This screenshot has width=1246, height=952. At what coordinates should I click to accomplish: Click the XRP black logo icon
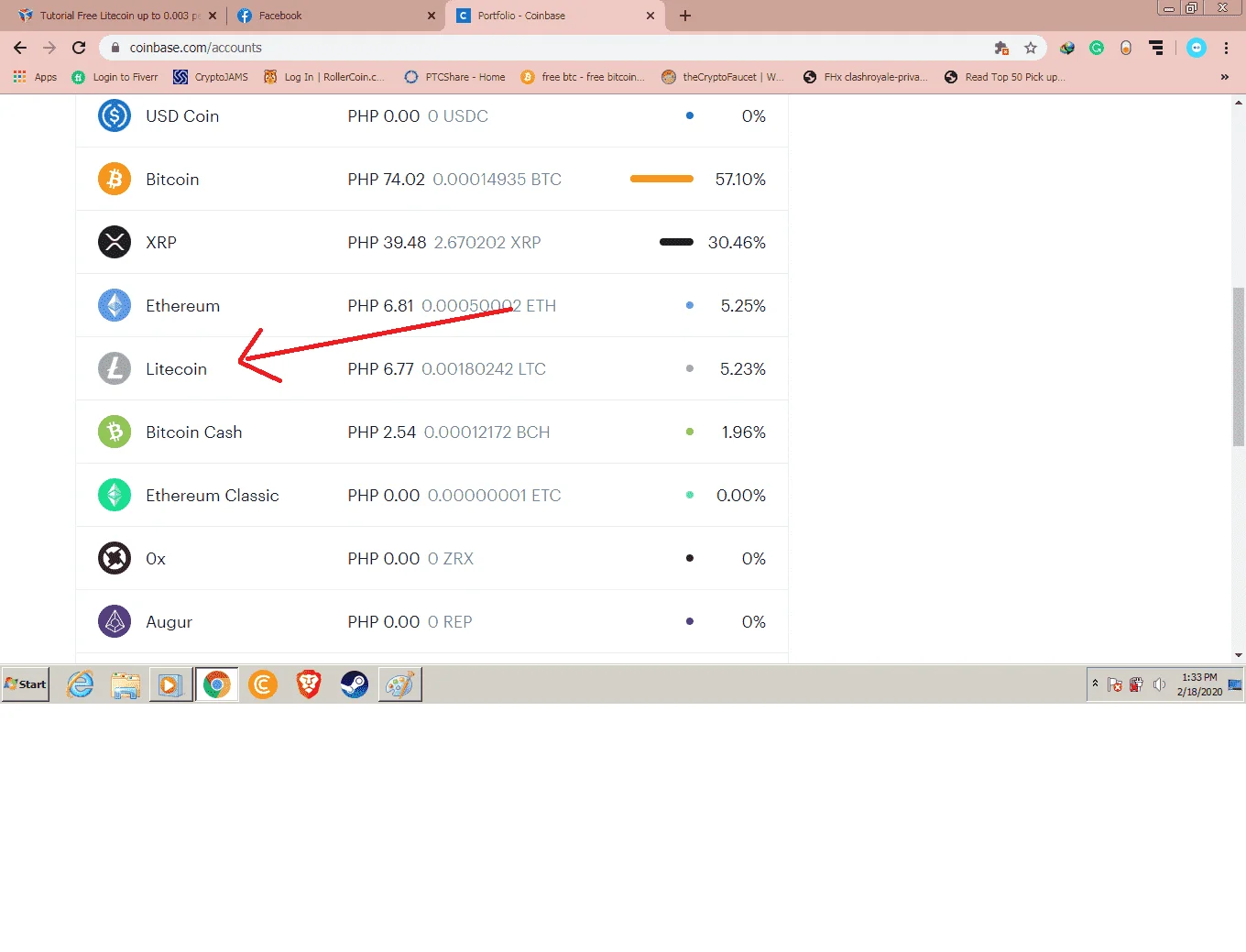(x=115, y=243)
